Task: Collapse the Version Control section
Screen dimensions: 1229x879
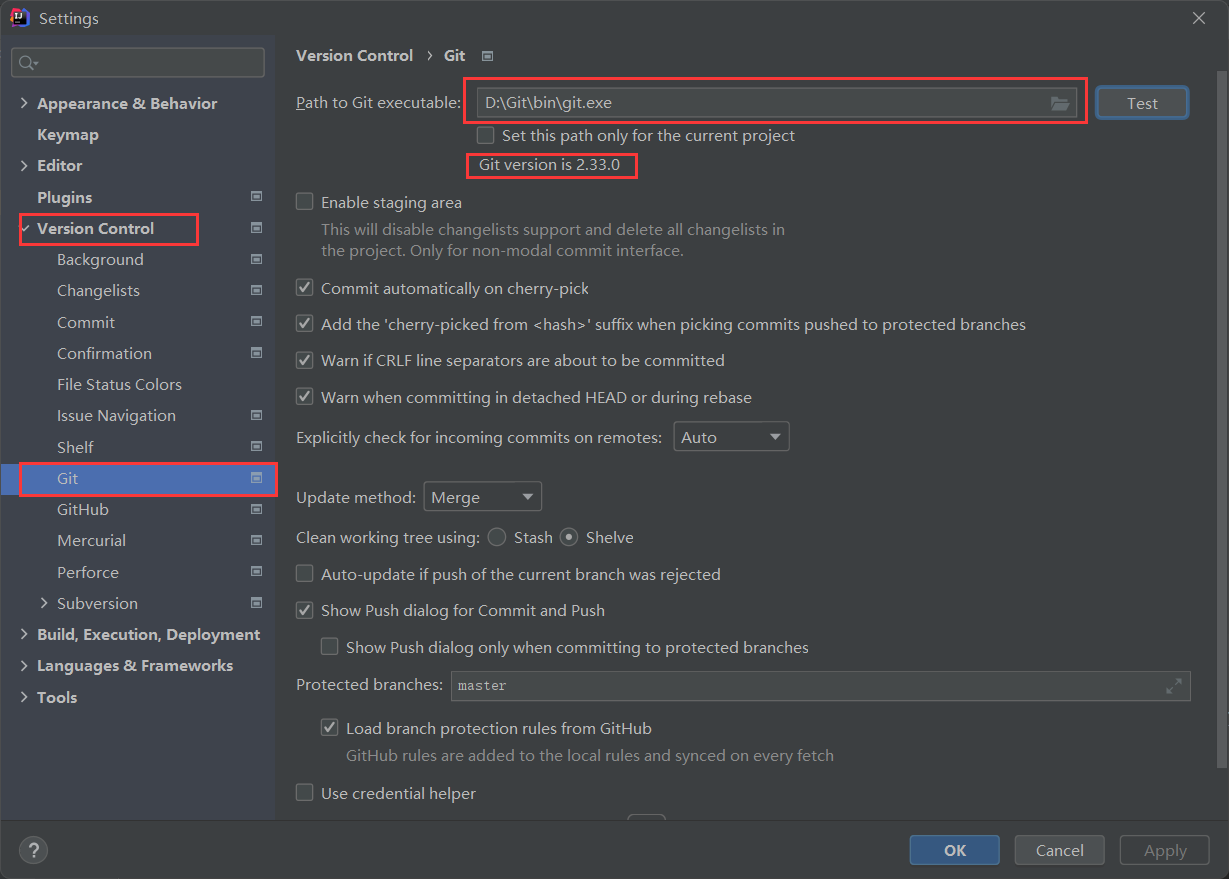Action: pos(25,228)
